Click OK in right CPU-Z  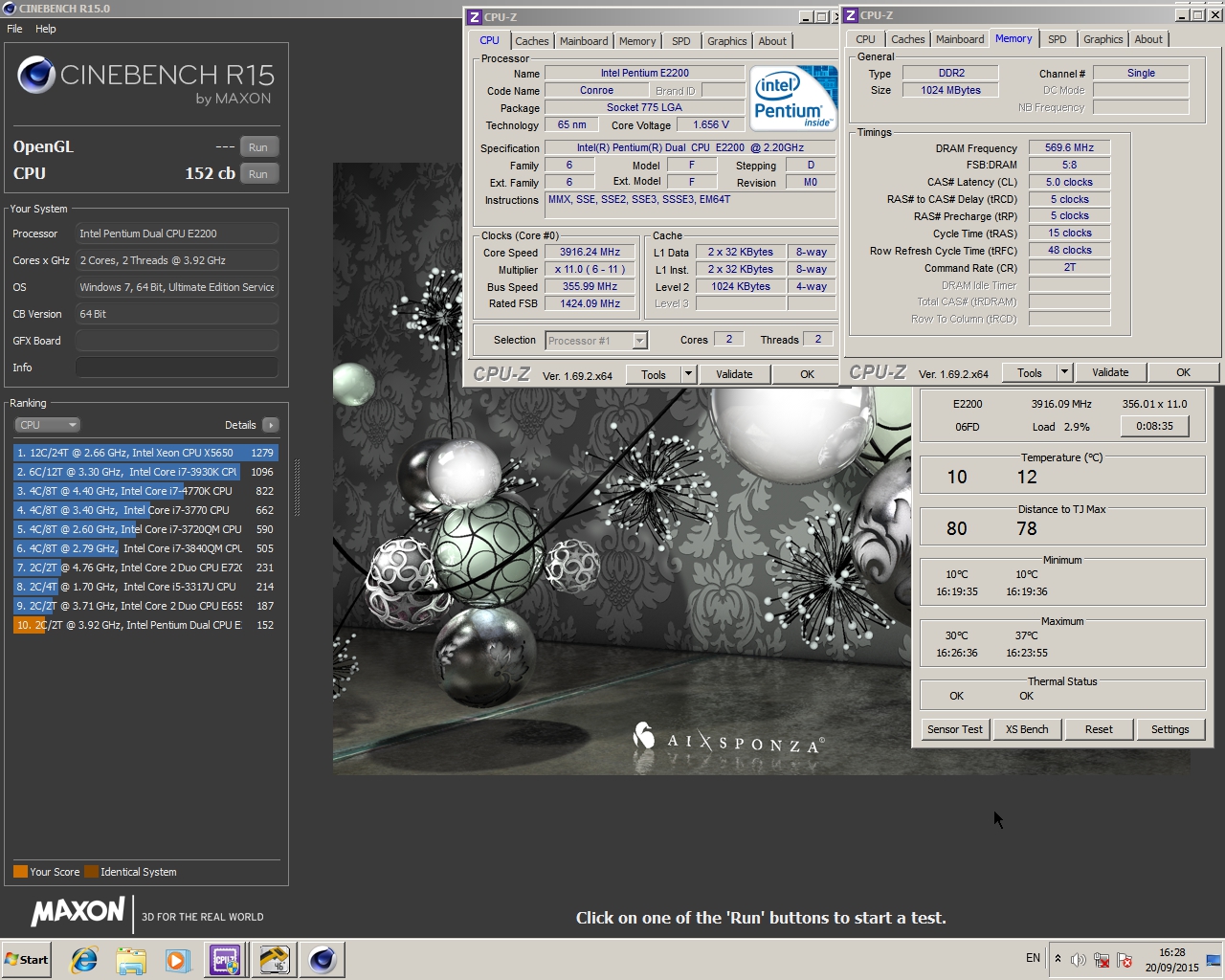(1184, 373)
